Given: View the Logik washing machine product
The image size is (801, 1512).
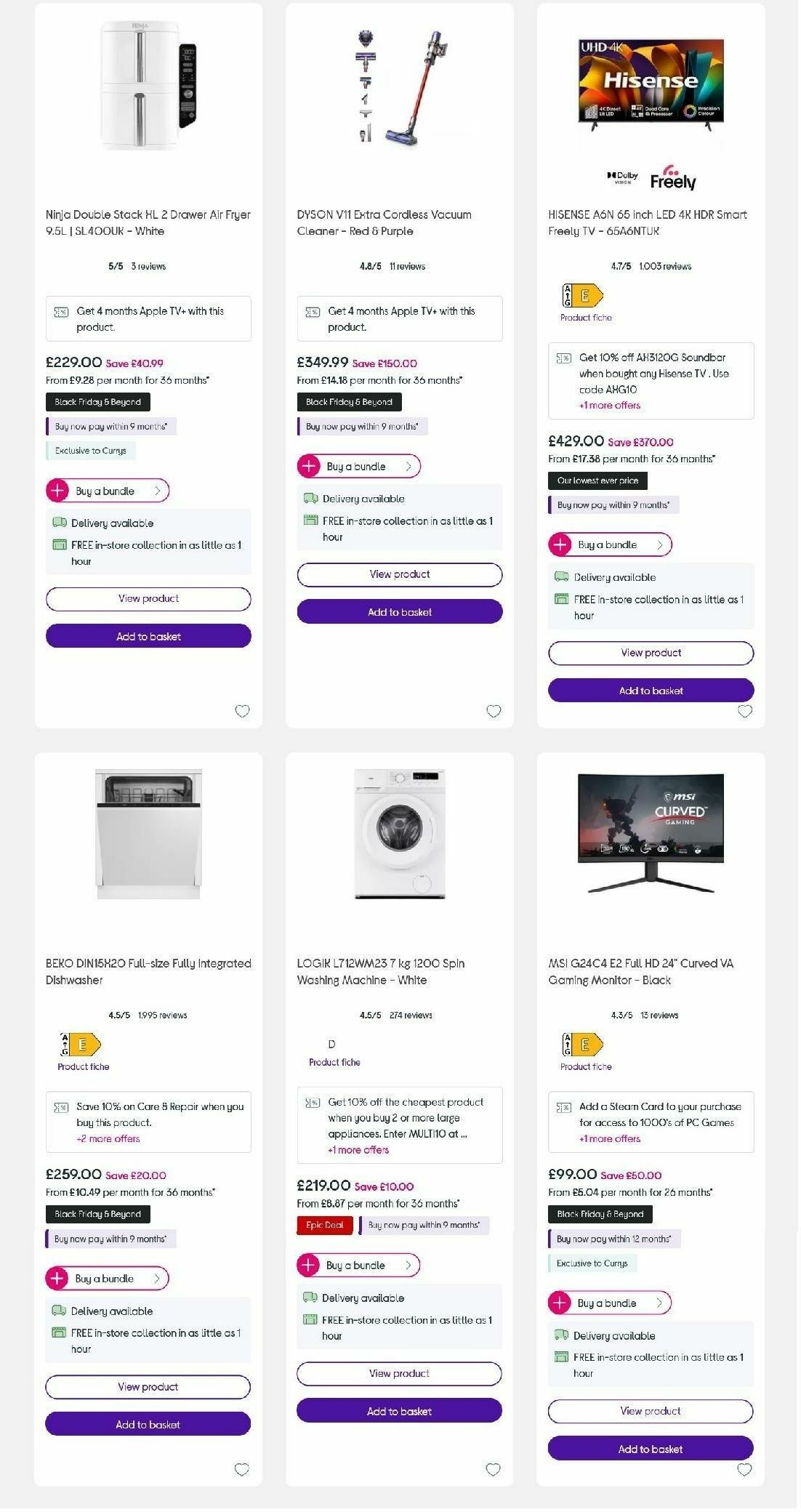Looking at the screenshot, I should tap(399, 1373).
